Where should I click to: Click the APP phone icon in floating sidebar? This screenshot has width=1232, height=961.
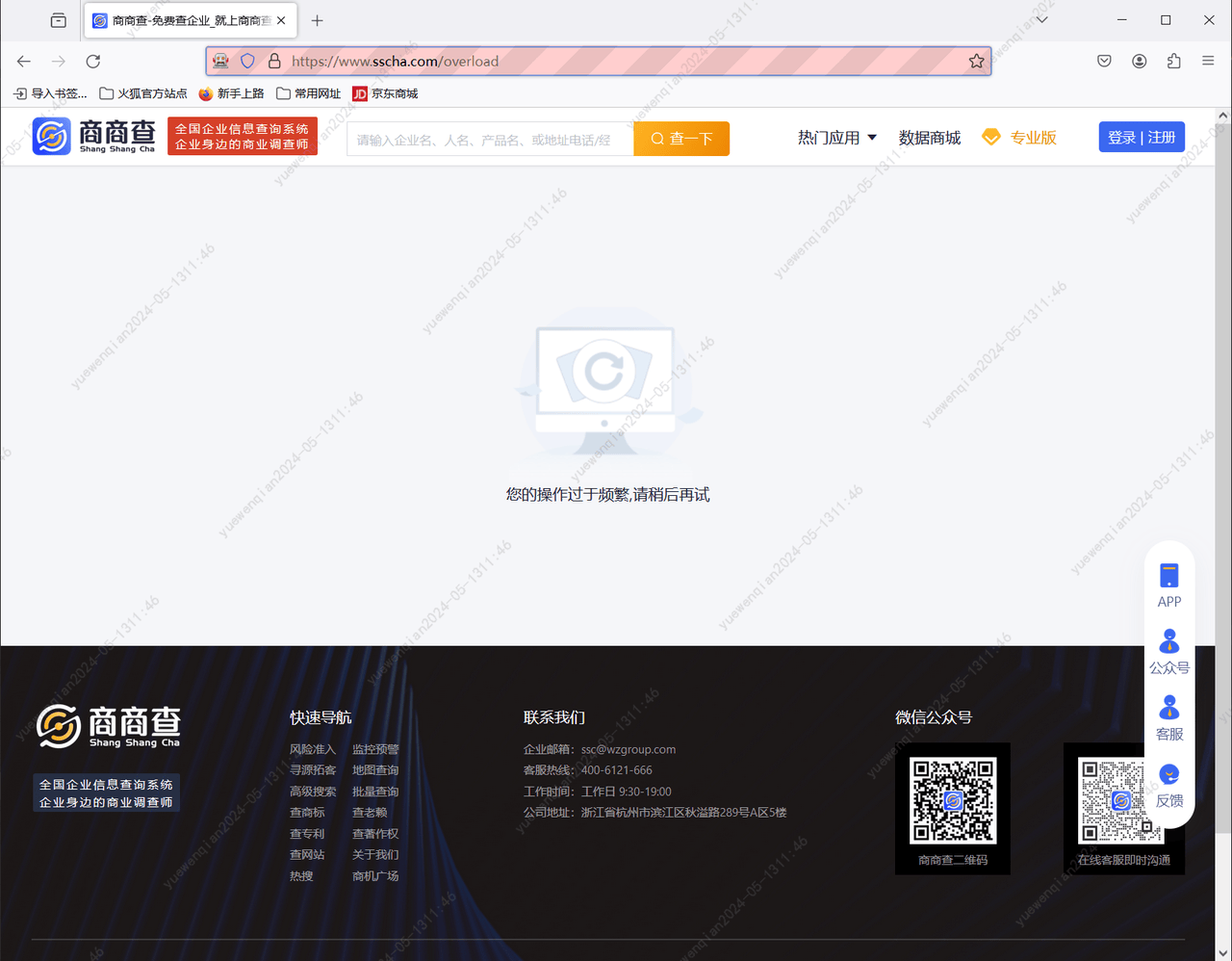(x=1168, y=577)
